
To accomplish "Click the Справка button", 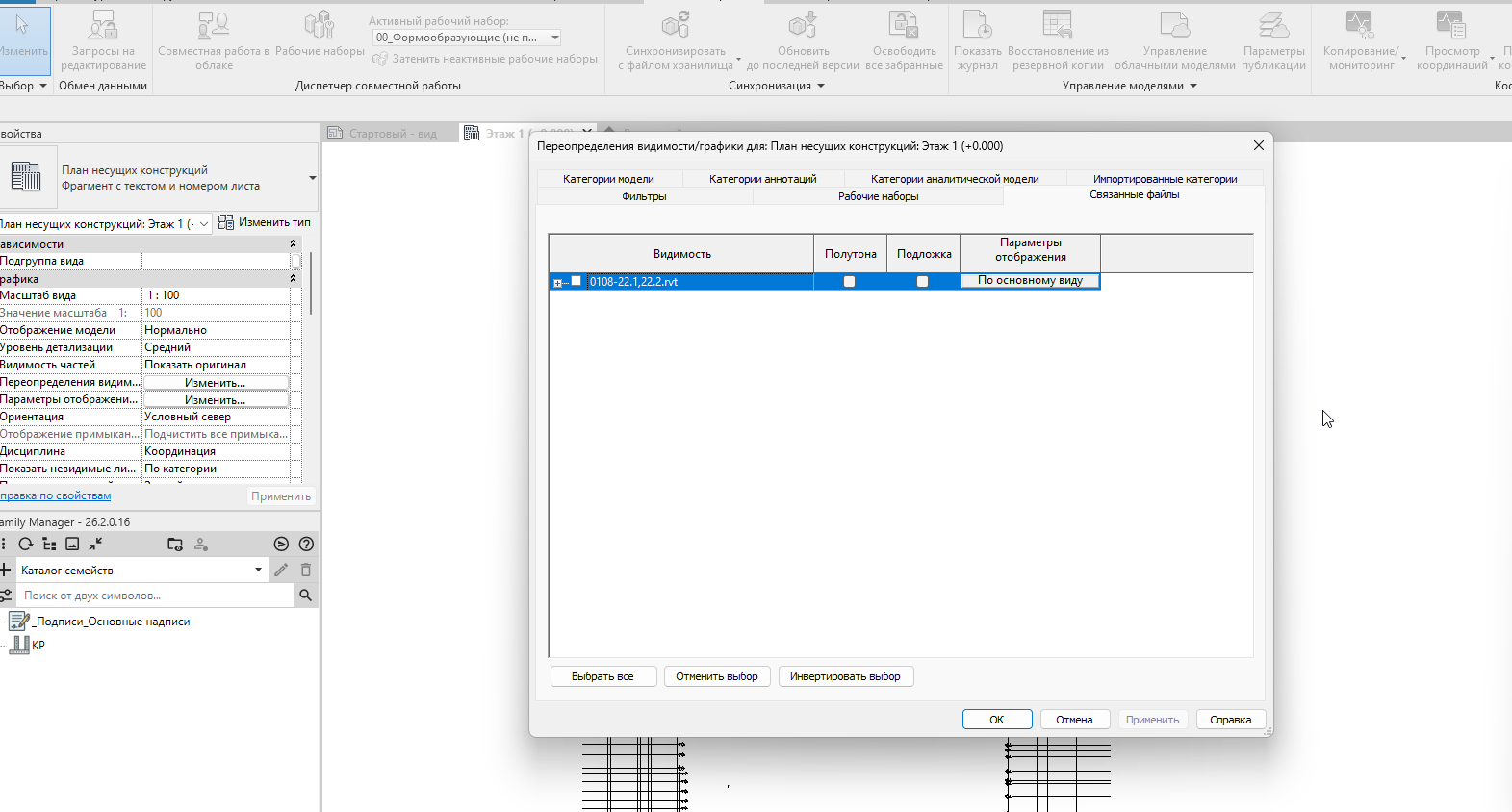I will [1230, 720].
